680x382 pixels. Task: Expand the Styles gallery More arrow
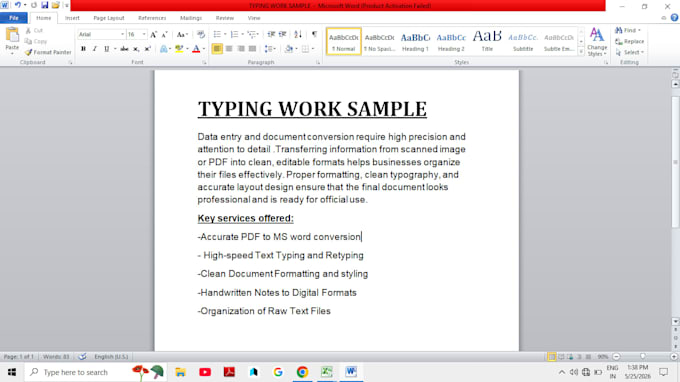click(581, 52)
